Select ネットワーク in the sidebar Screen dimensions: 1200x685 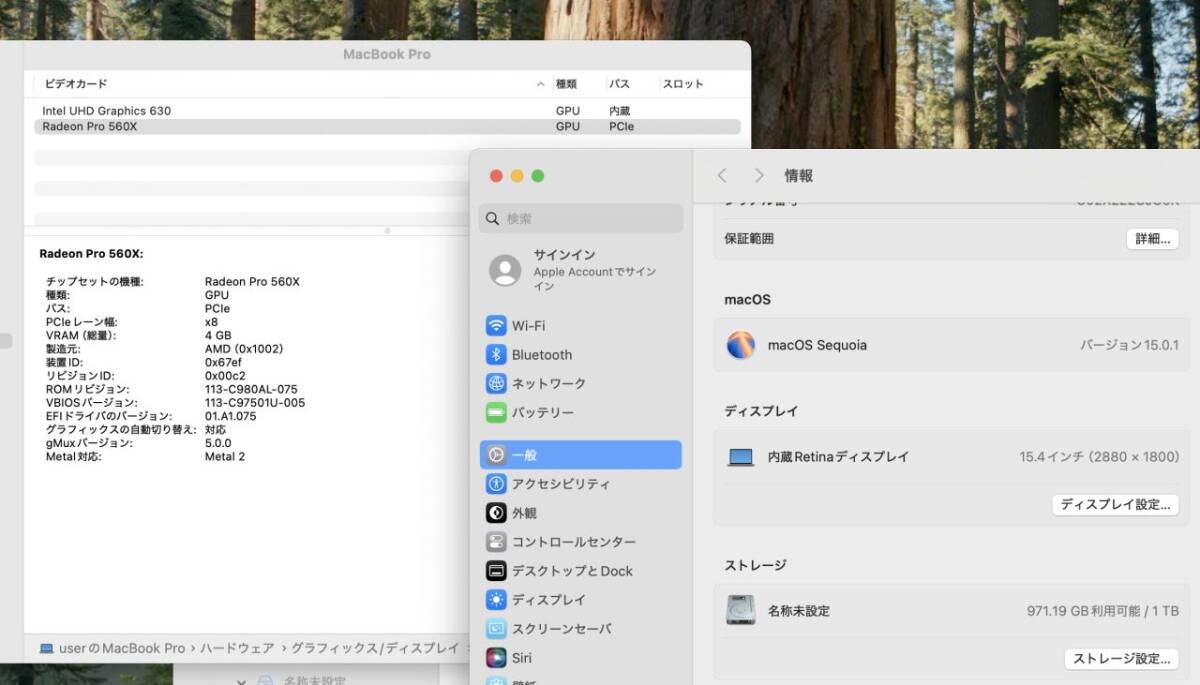click(x=549, y=384)
